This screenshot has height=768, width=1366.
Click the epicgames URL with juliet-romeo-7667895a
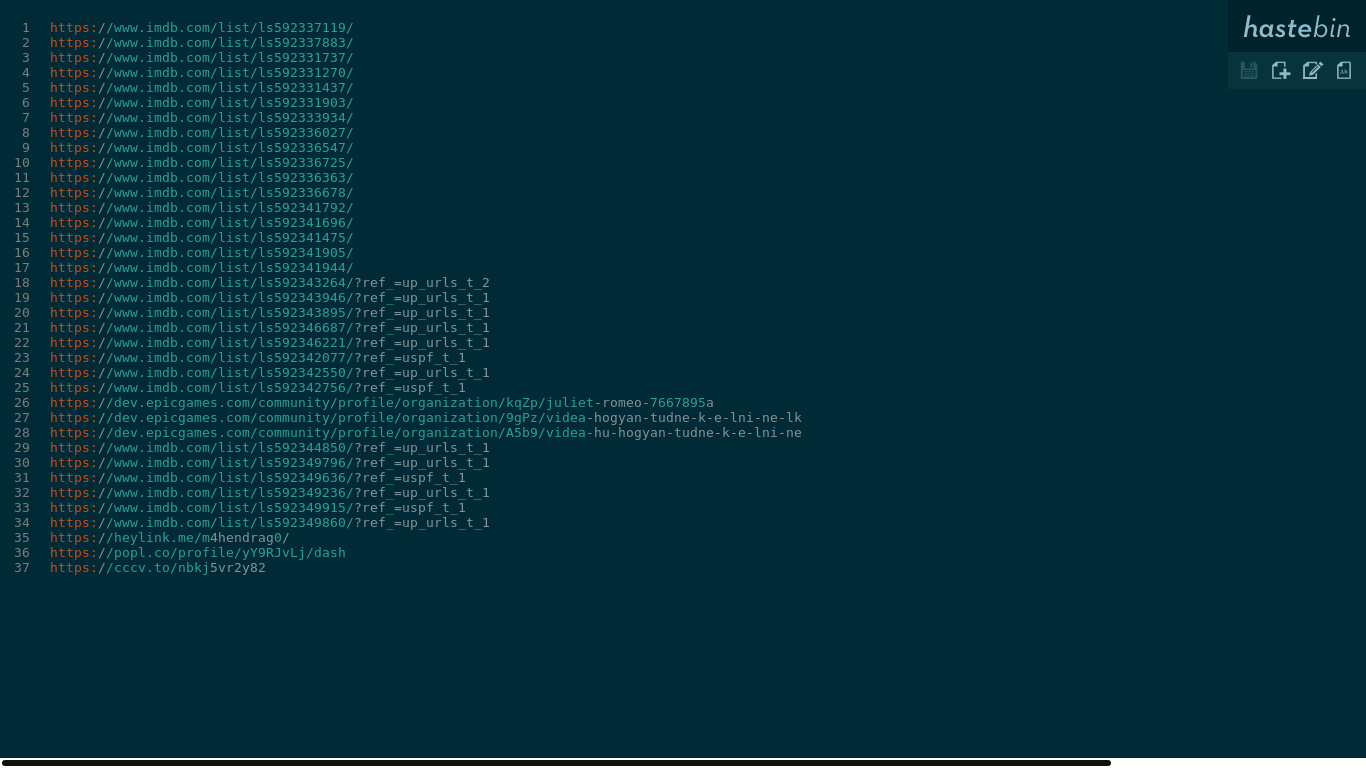click(382, 403)
